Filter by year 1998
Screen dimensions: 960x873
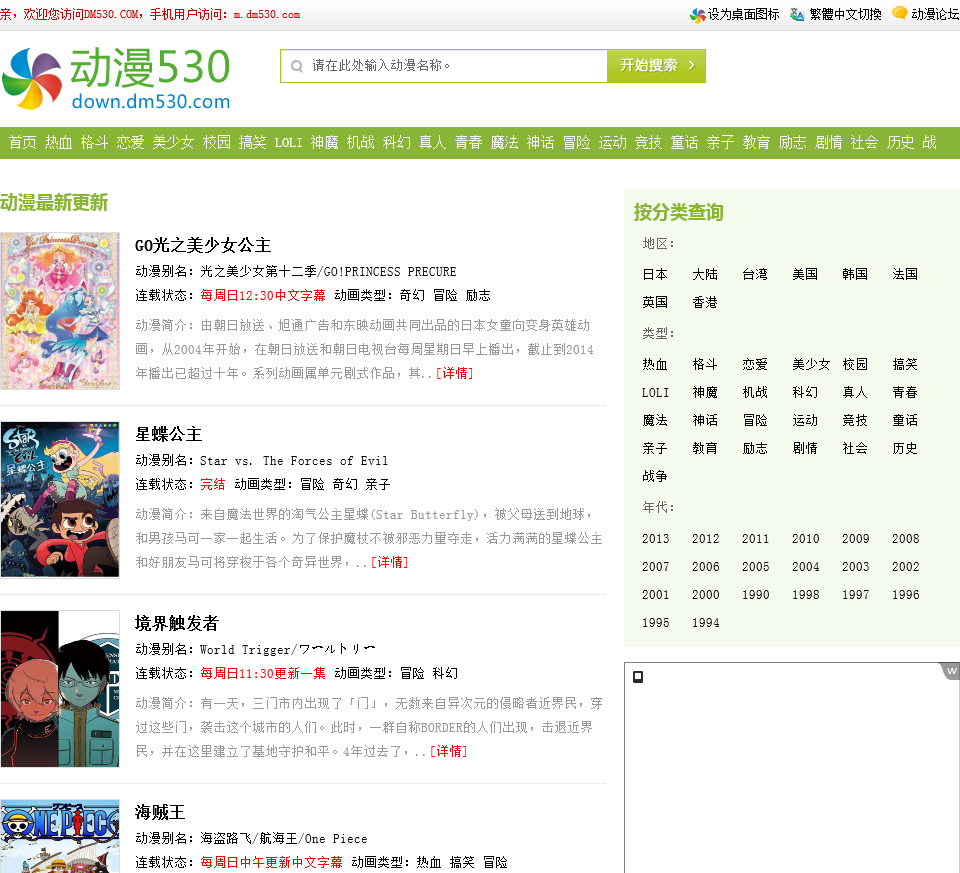806,595
